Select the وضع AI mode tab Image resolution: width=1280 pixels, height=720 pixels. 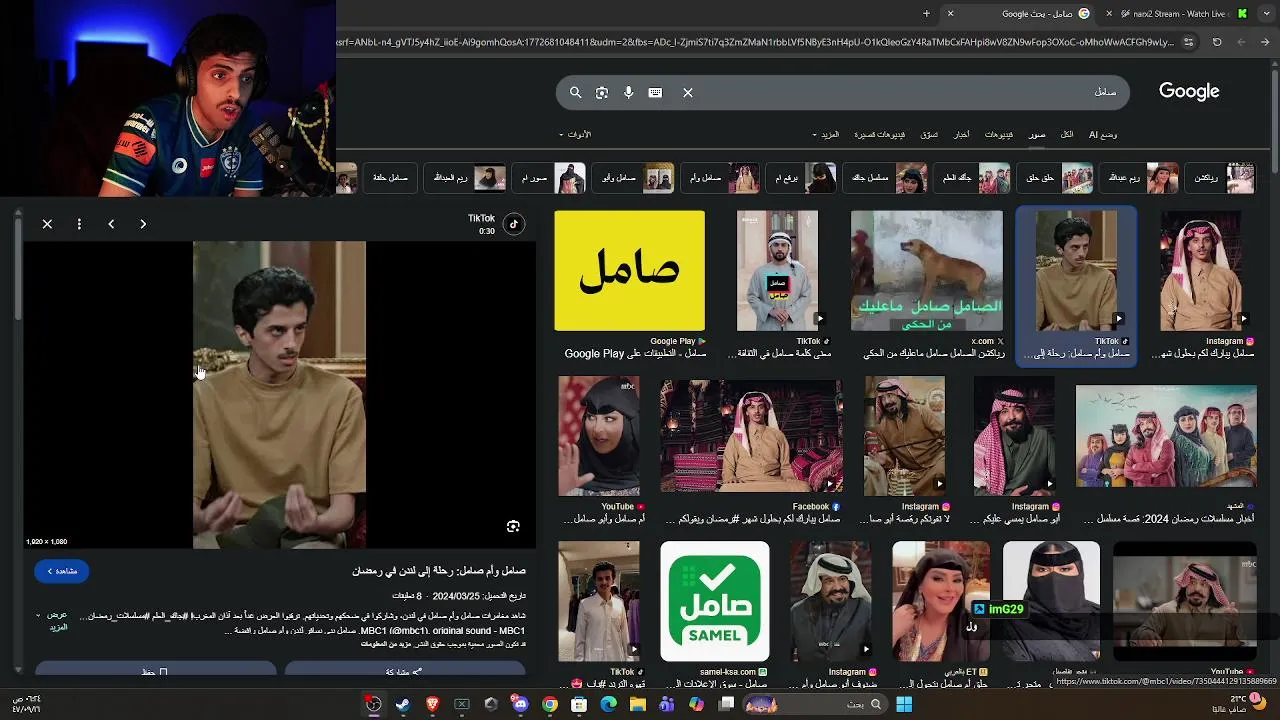[x=1103, y=134]
